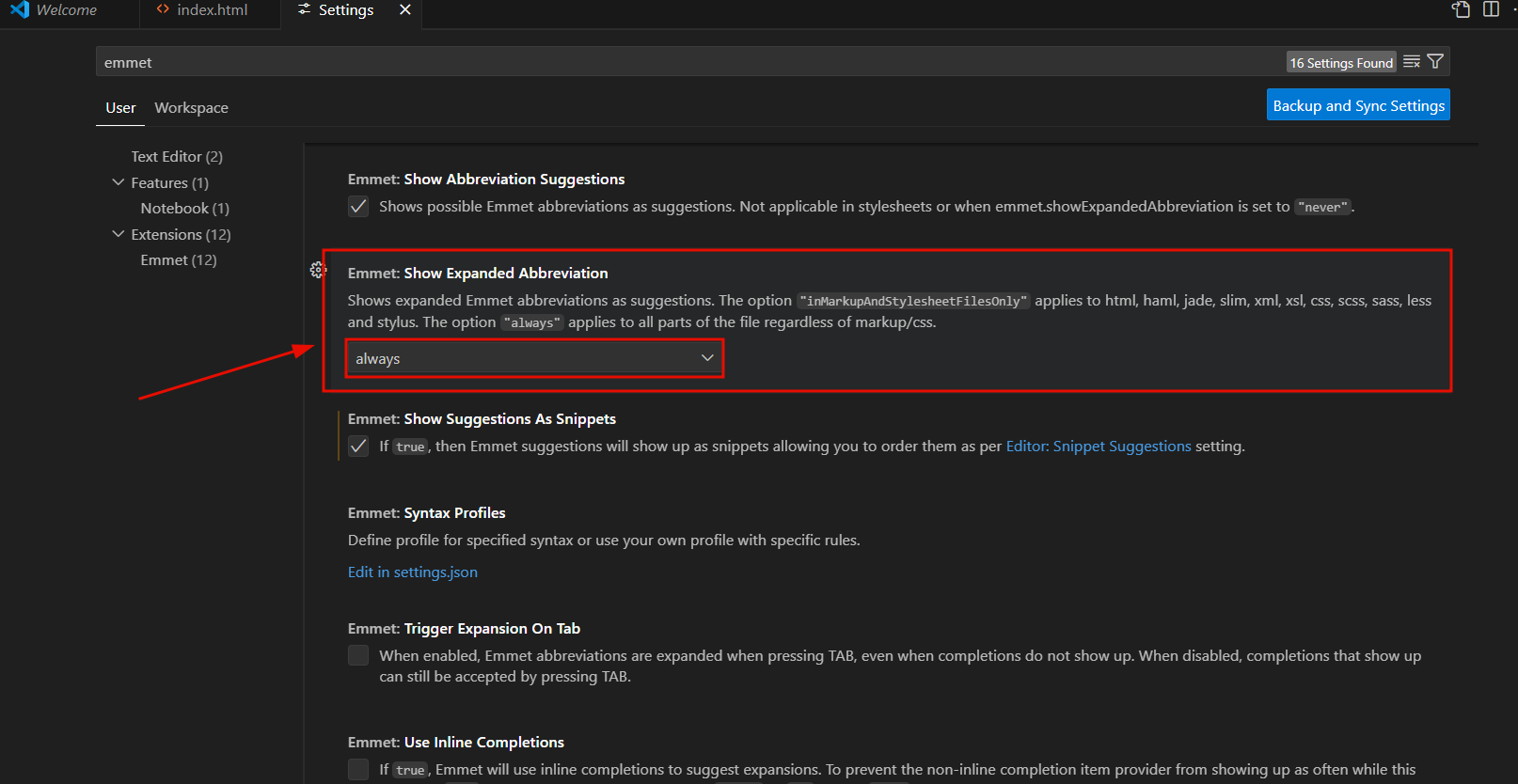Click Emmet: Syntax Profiles heading
Screen dimensions: 1518x784
427,512
